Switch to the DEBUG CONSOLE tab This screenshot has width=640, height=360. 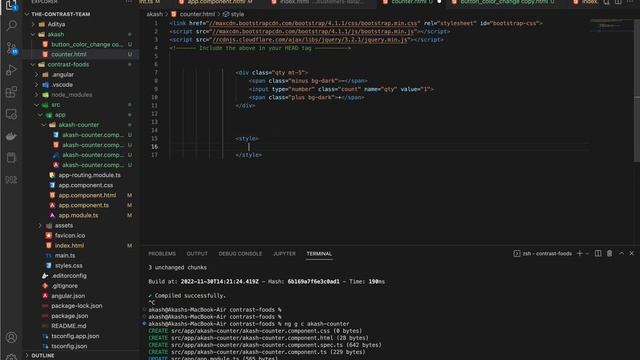tap(240, 254)
